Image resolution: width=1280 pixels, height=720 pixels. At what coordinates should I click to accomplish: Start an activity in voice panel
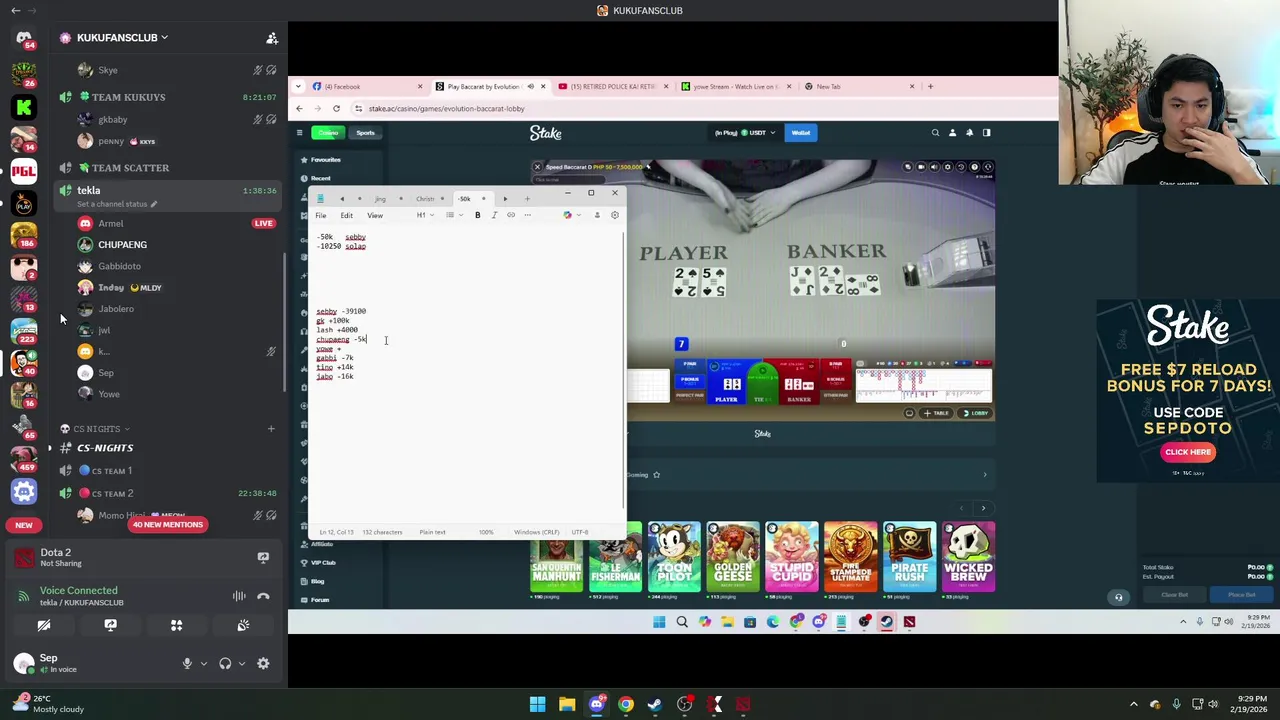click(176, 625)
